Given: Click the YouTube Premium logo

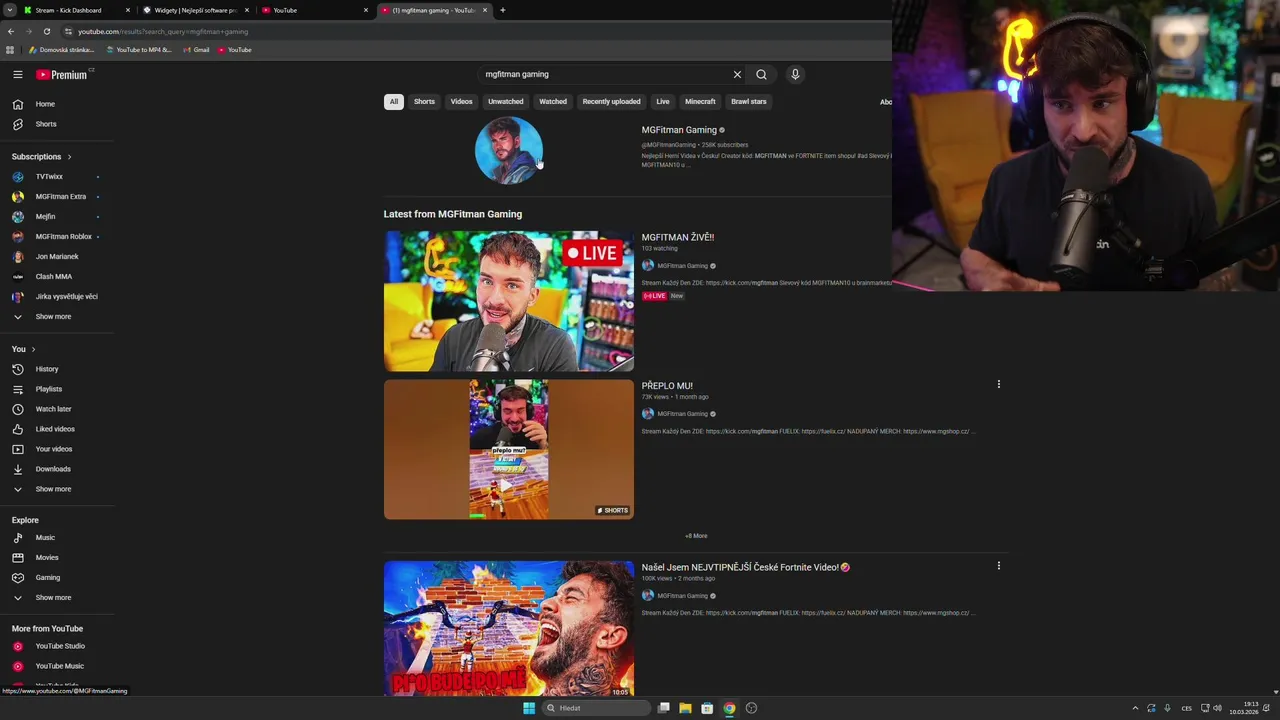Looking at the screenshot, I should click(62, 74).
